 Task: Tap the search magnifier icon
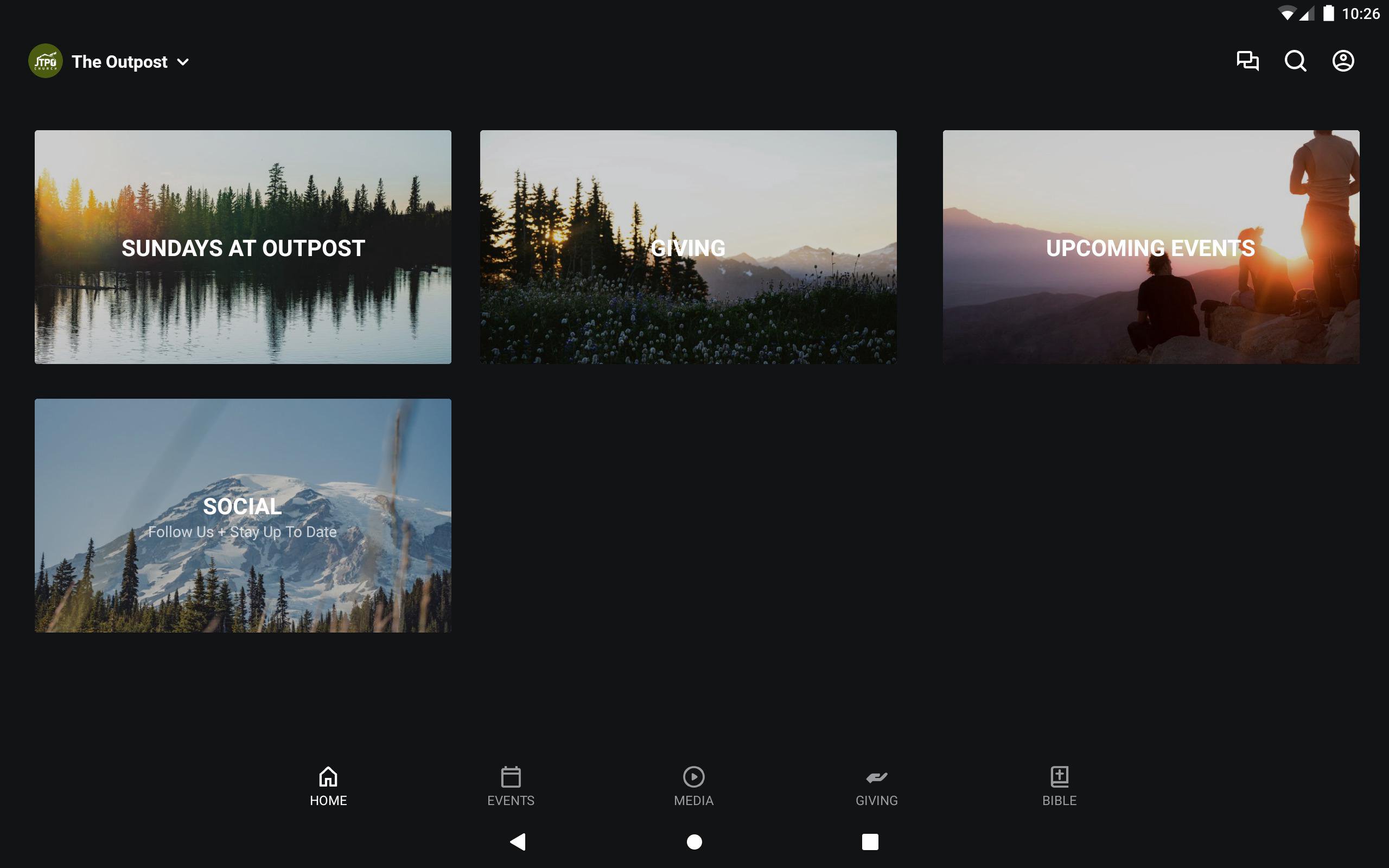click(1295, 61)
